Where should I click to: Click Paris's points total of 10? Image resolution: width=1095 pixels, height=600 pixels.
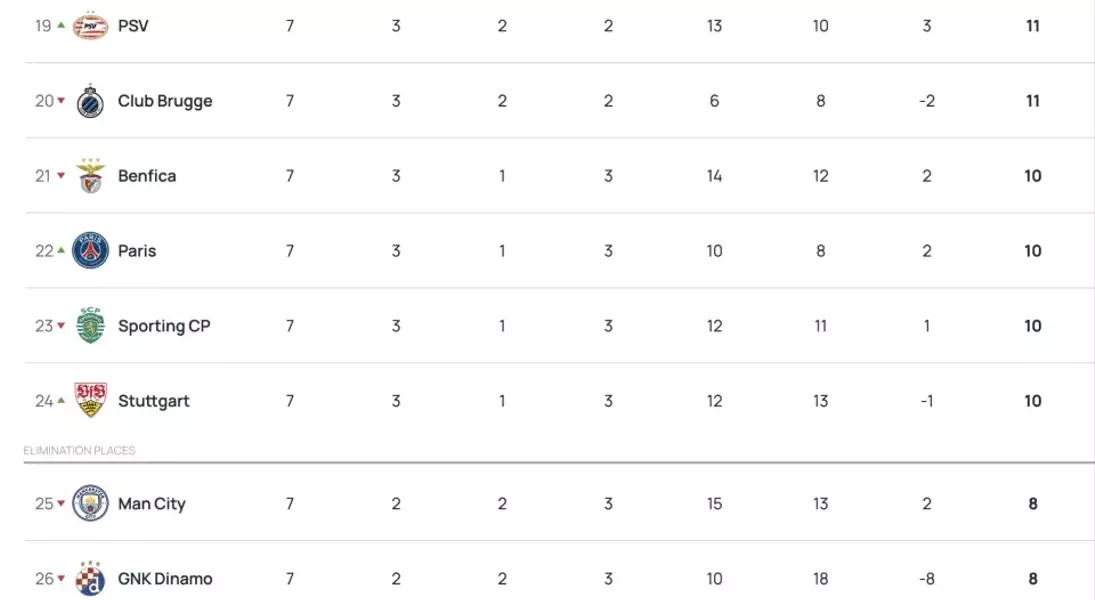point(1033,251)
